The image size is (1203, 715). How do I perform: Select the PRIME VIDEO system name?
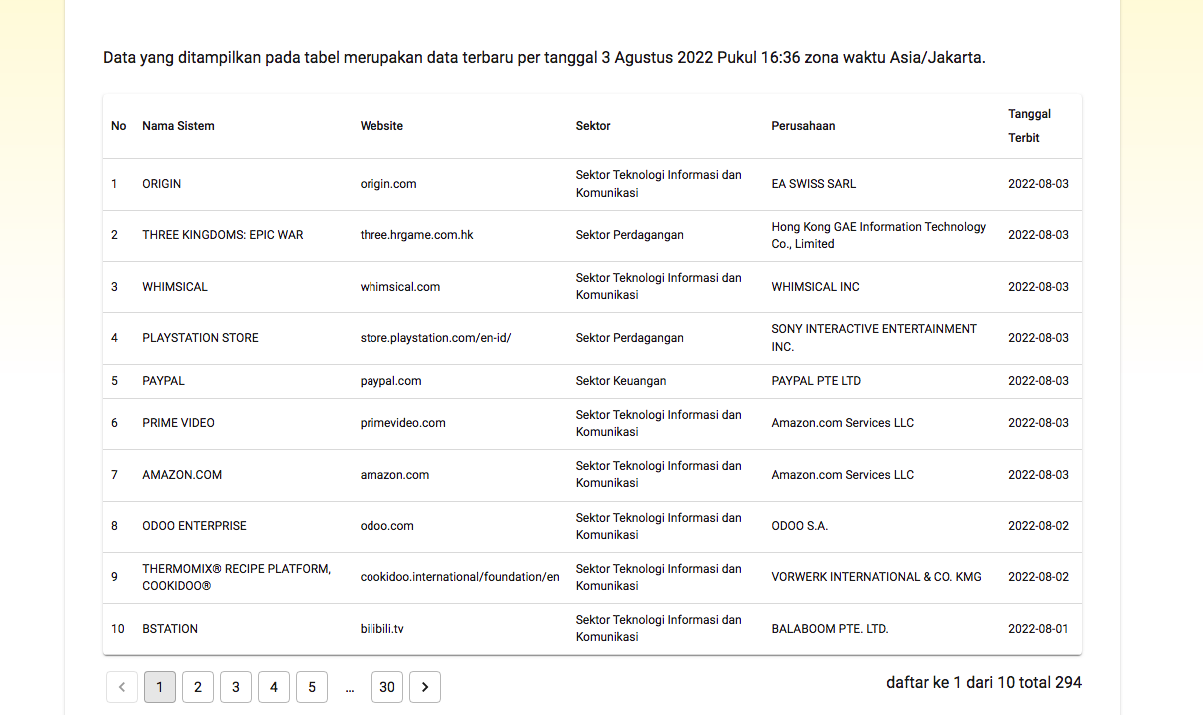(178, 423)
